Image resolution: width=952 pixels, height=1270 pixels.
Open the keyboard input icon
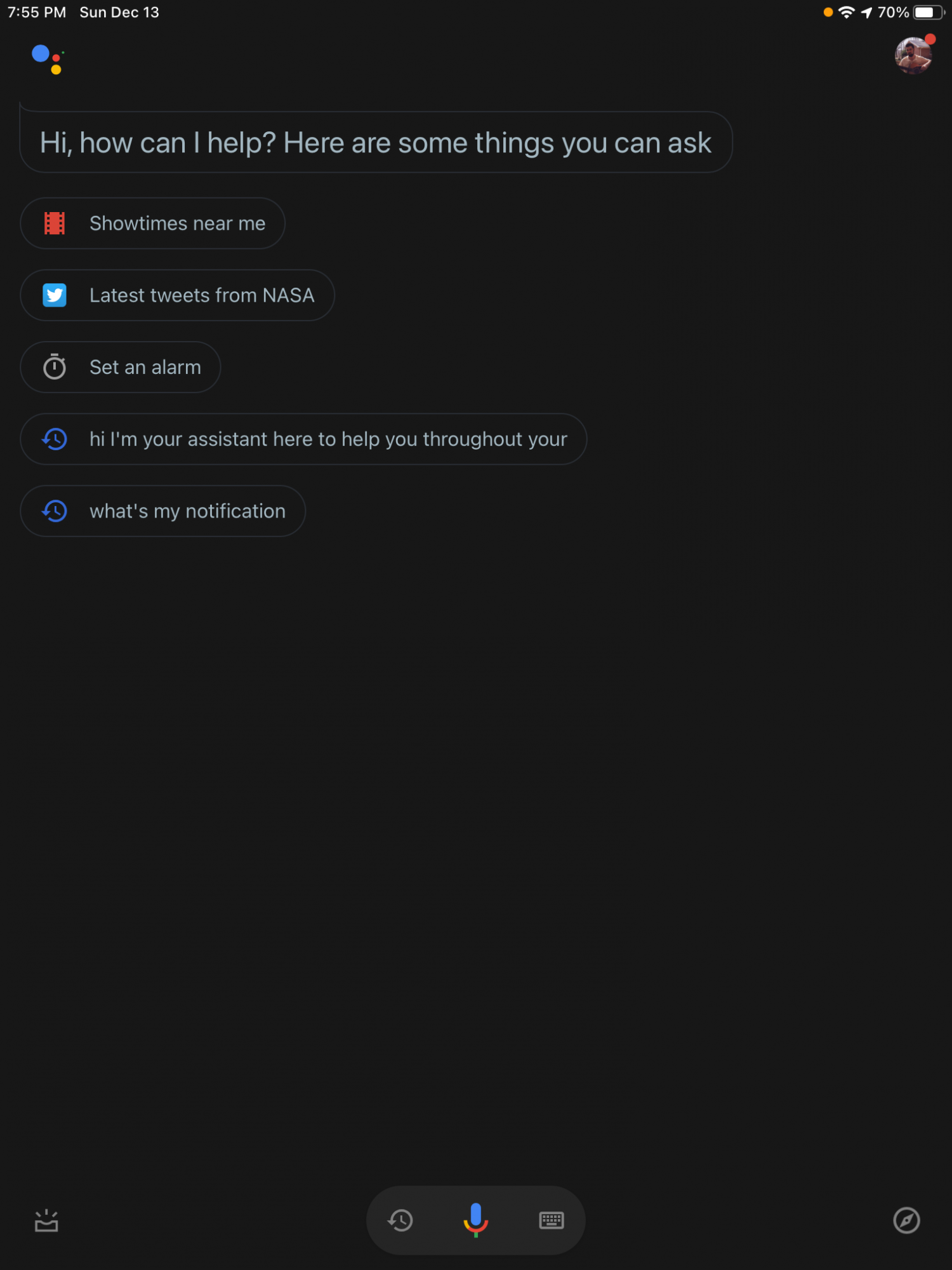coord(551,1220)
